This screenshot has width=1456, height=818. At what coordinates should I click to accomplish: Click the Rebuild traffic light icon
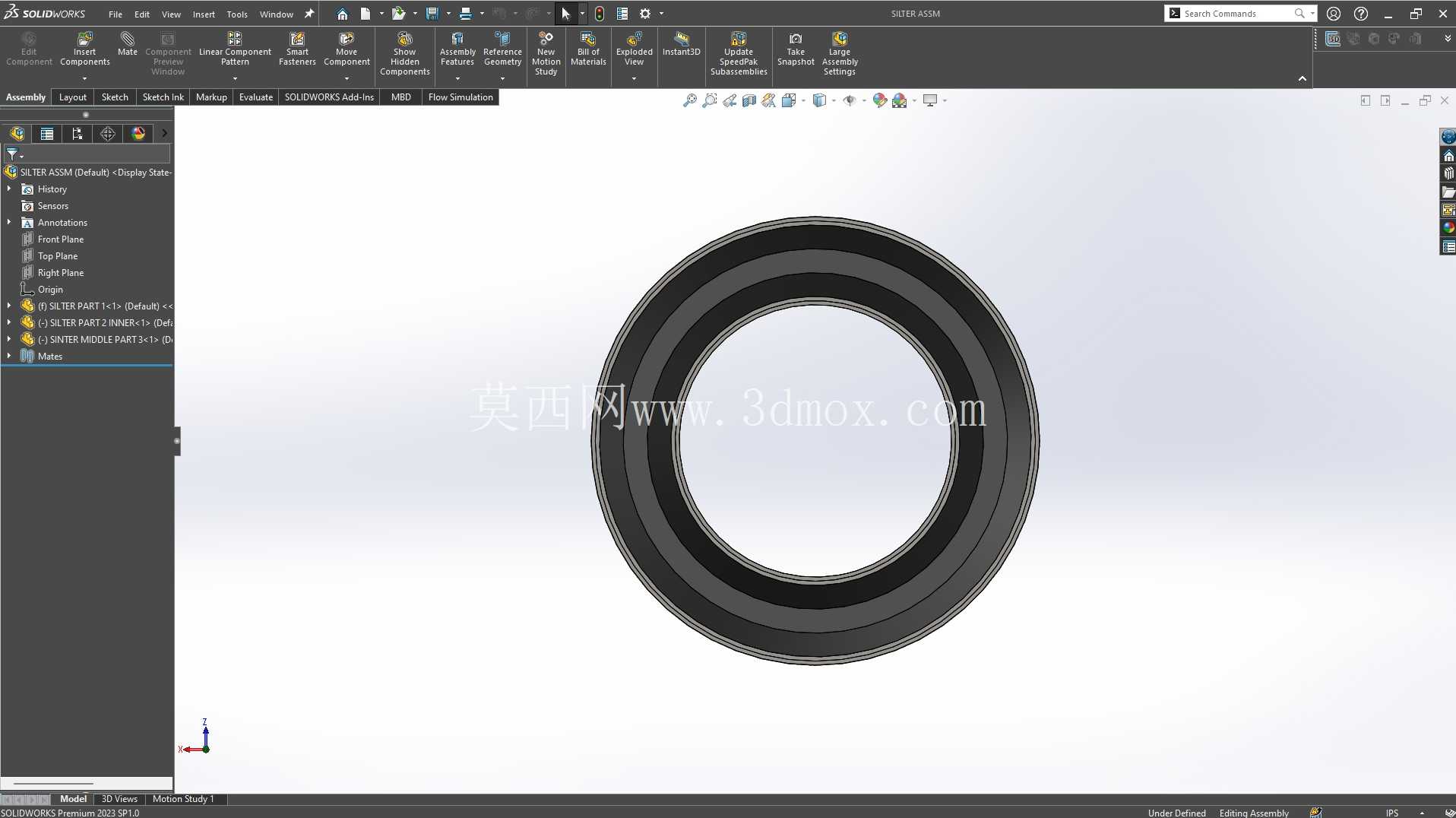600,14
